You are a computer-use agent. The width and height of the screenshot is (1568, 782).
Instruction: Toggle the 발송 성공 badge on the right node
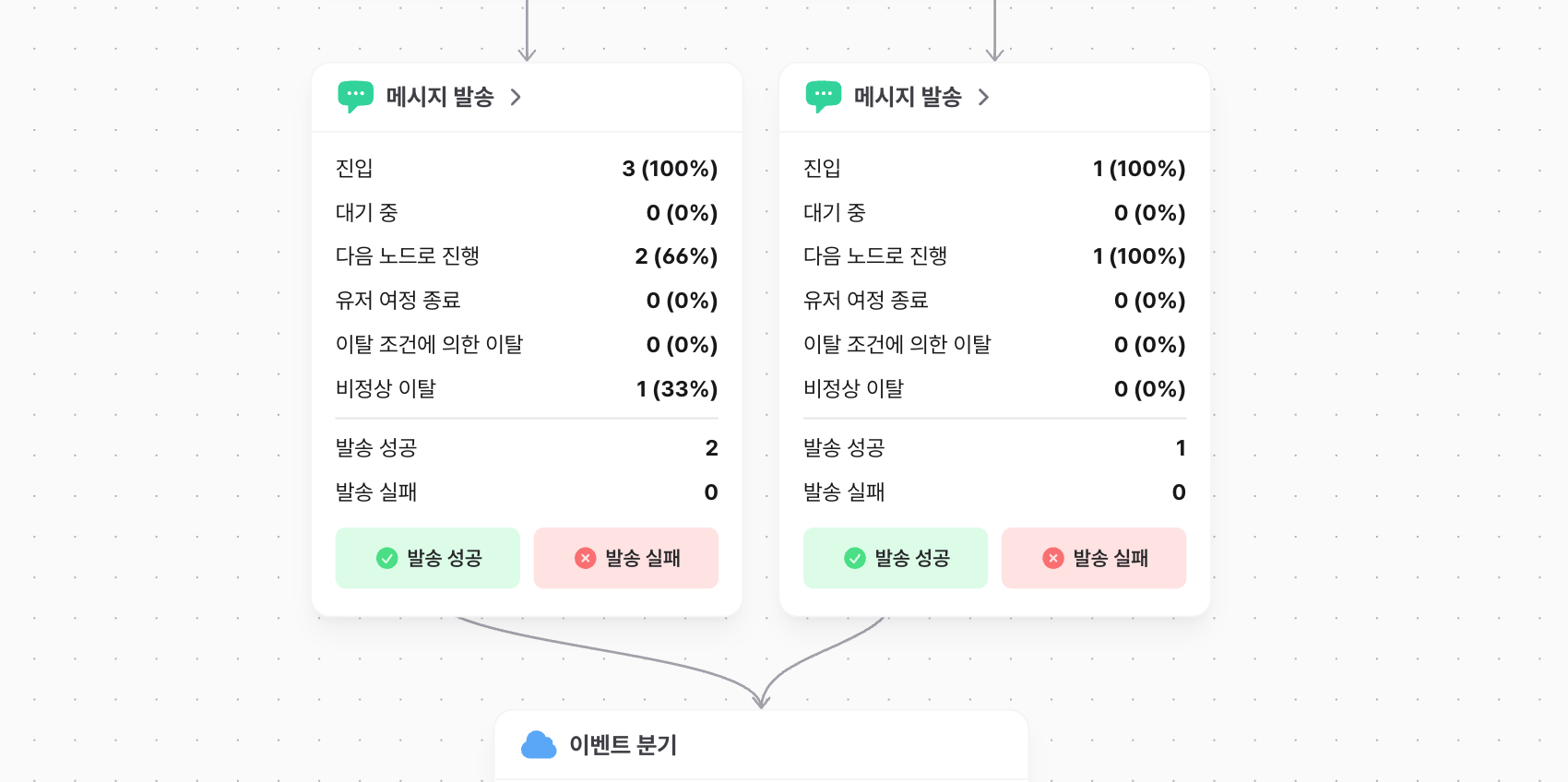pyautogui.click(x=895, y=558)
